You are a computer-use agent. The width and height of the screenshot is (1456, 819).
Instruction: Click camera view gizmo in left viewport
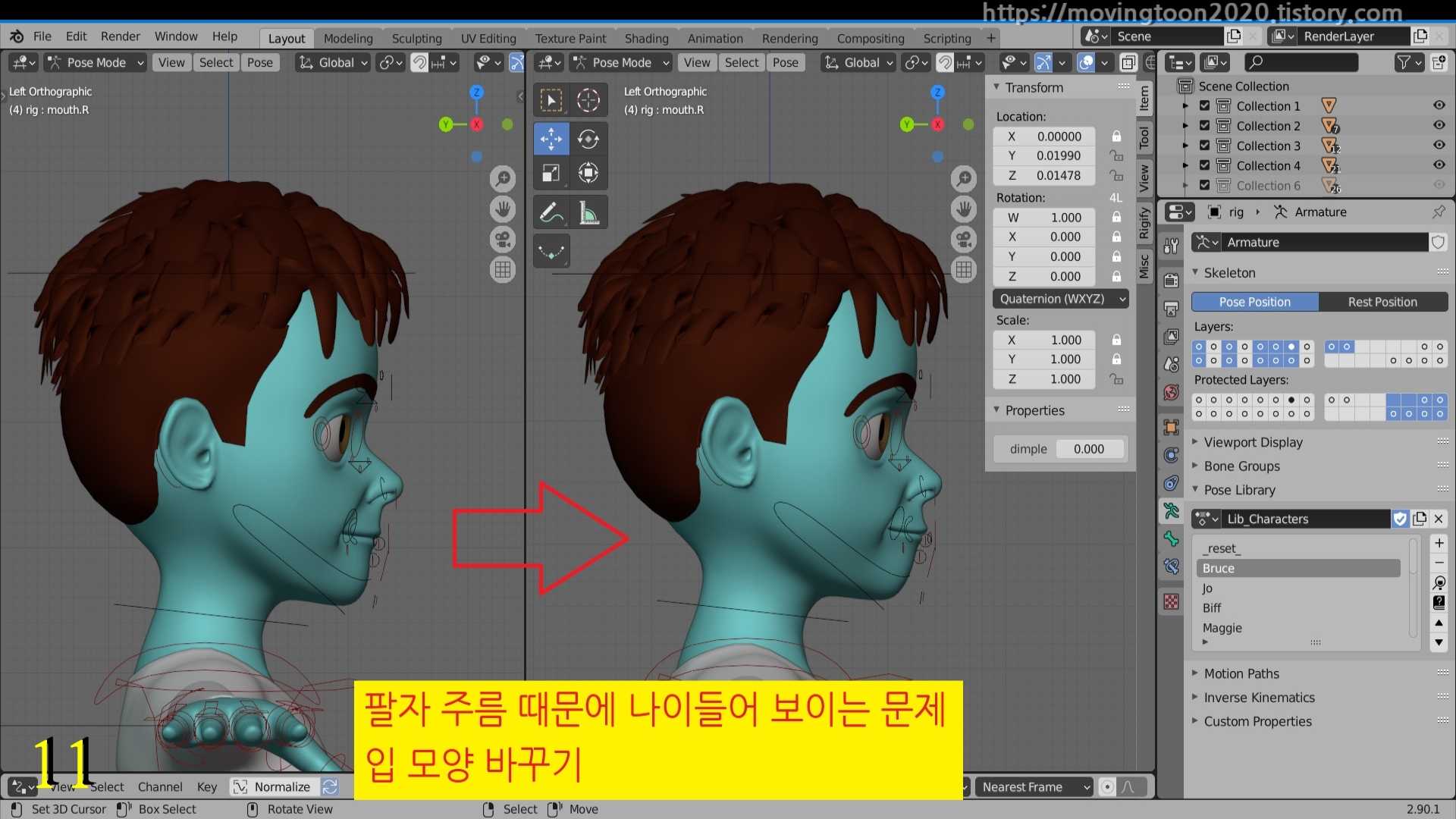(x=502, y=240)
